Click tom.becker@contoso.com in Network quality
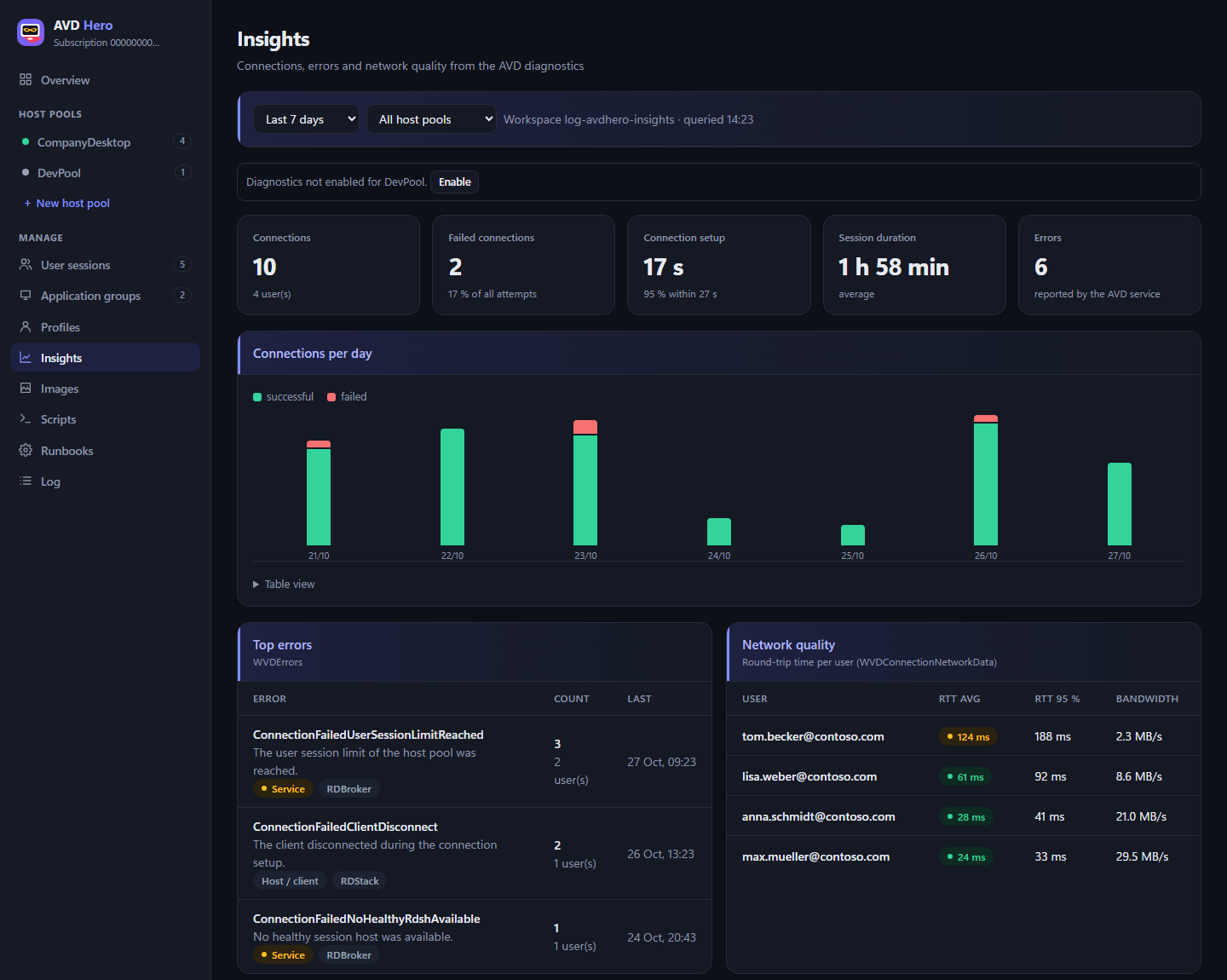This screenshot has width=1227, height=980. click(x=813, y=736)
